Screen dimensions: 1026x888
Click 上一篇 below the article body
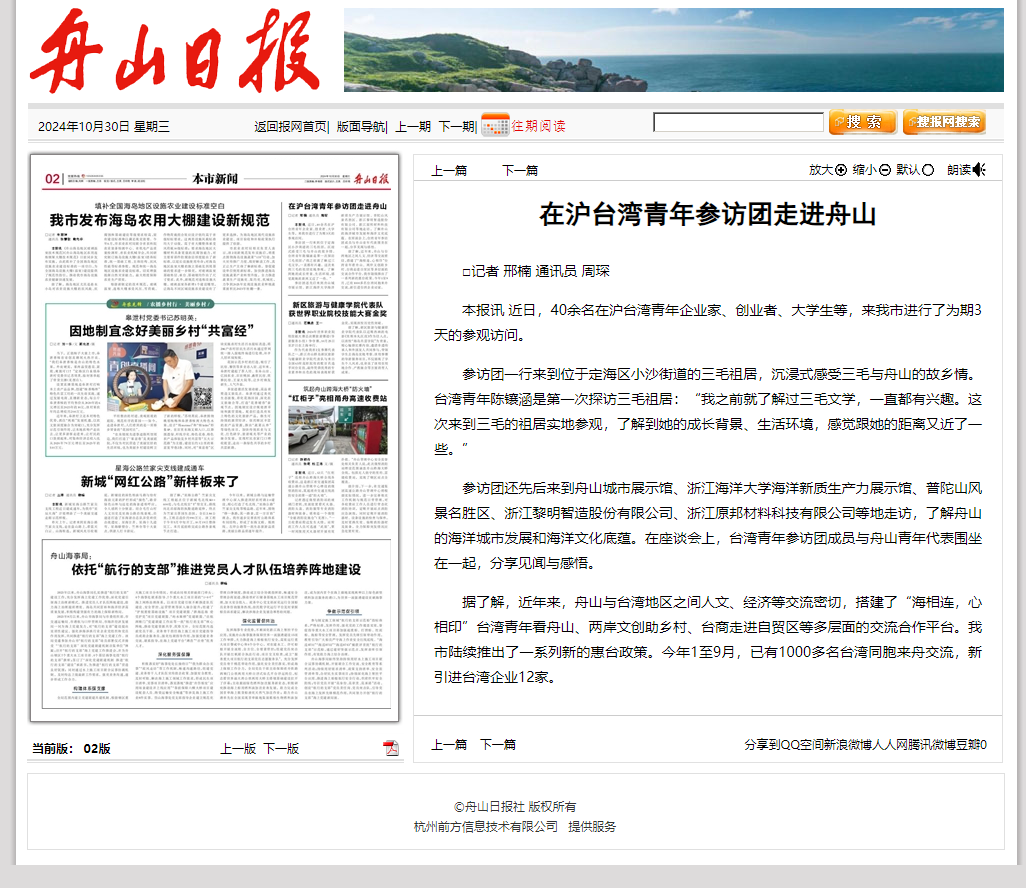tap(449, 745)
